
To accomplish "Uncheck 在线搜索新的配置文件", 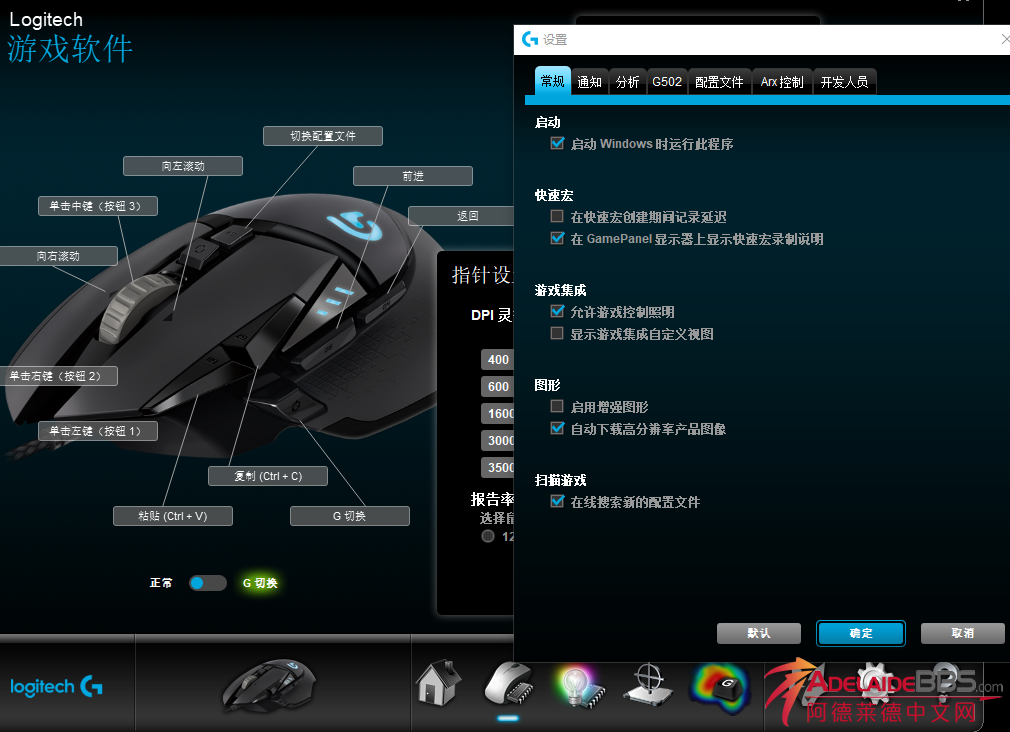I will pyautogui.click(x=557, y=502).
